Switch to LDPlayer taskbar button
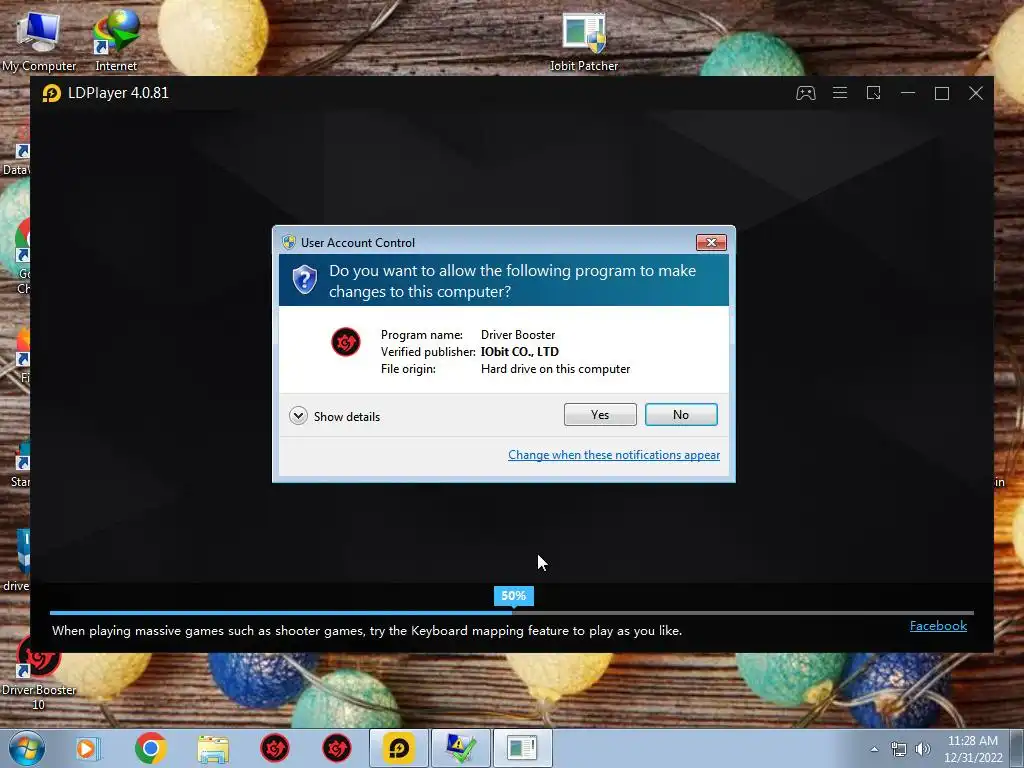This screenshot has width=1024, height=768. coord(399,748)
